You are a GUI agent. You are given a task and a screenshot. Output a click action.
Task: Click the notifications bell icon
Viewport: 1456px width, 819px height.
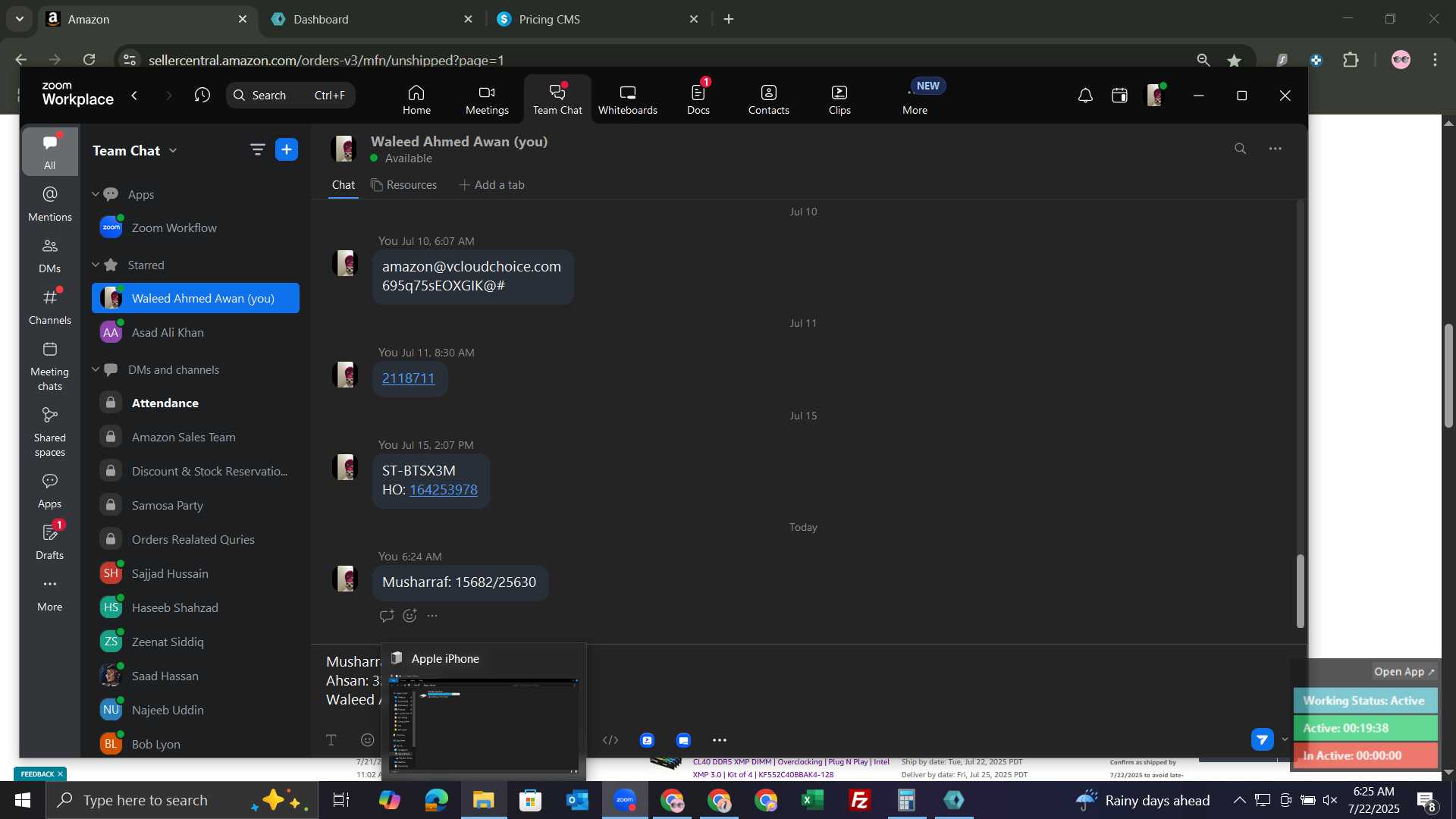coord(1085,96)
